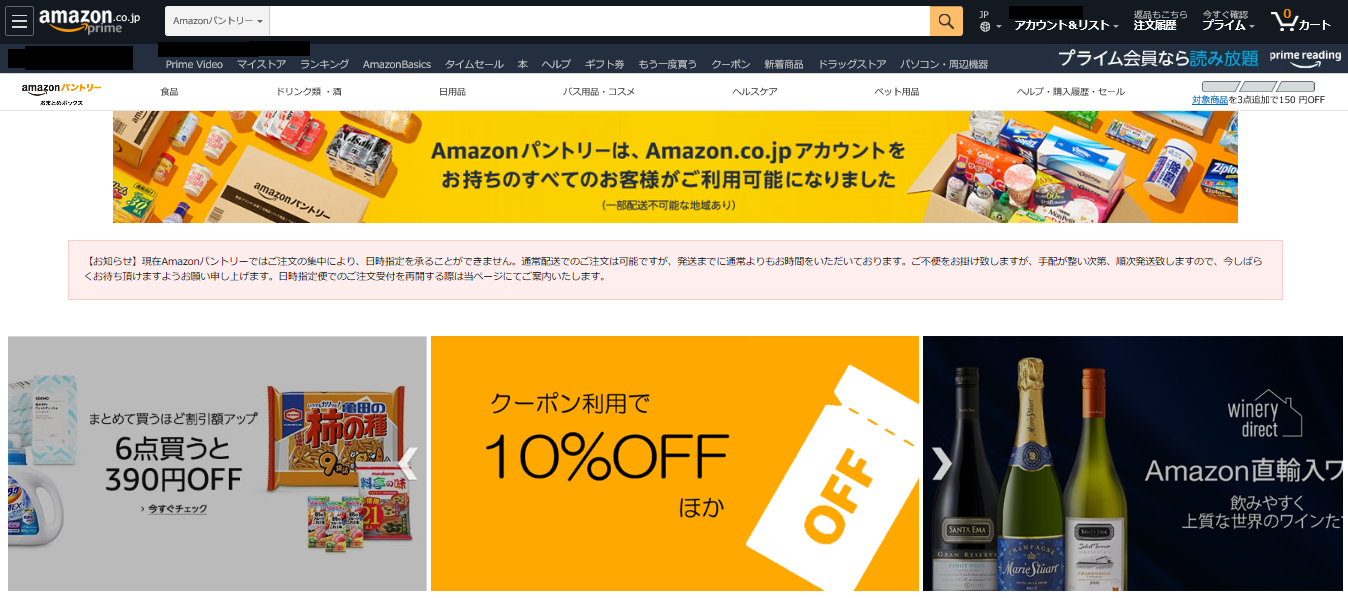1348x598 pixels.
Task: Select ドリンク類・酒 category
Action: (309, 92)
